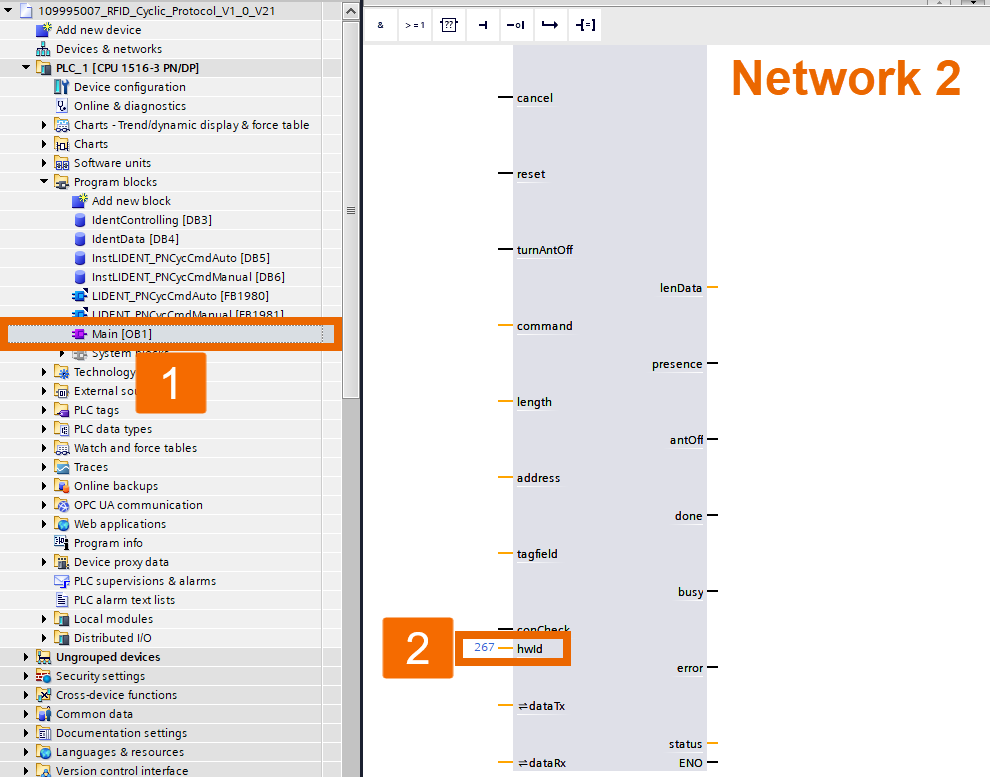
Task: Click LIDENT_PNCycCmdAuto FB1980 icon
Action: point(79,295)
